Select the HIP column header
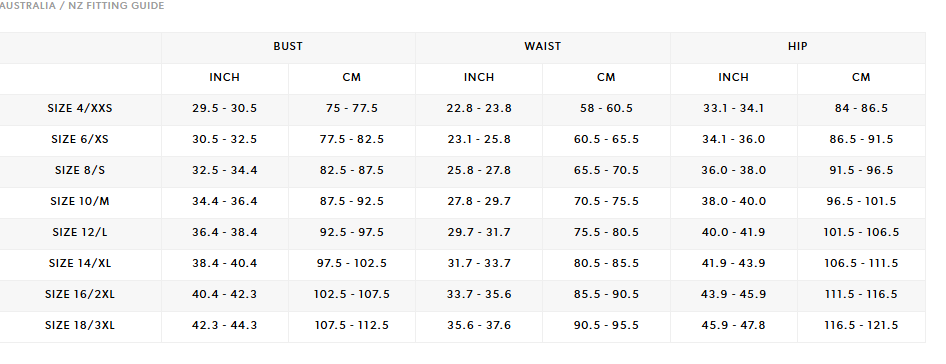Screen dimensions: 946x364 [x=798, y=46]
